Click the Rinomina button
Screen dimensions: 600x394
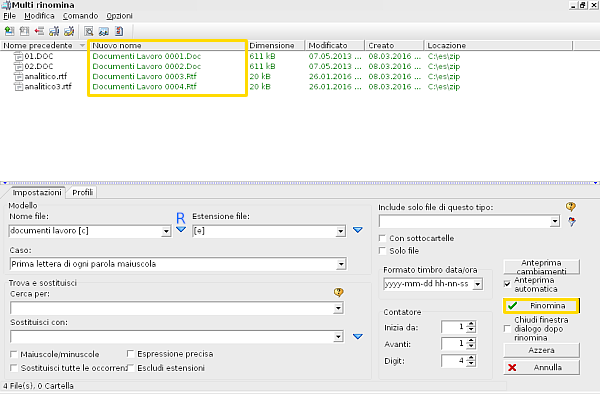pos(541,306)
